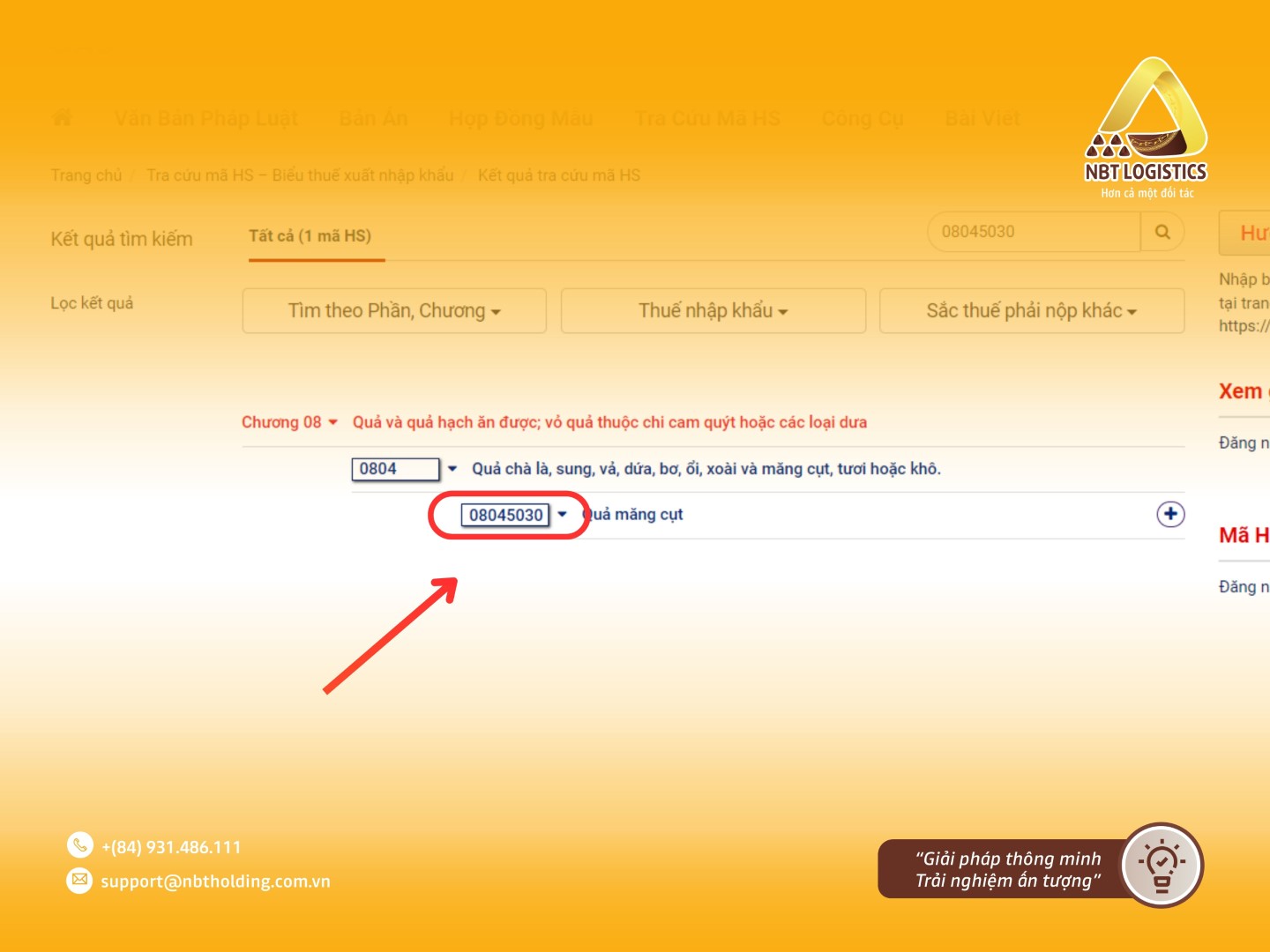Collapse the 0804 heading arrow

[452, 469]
